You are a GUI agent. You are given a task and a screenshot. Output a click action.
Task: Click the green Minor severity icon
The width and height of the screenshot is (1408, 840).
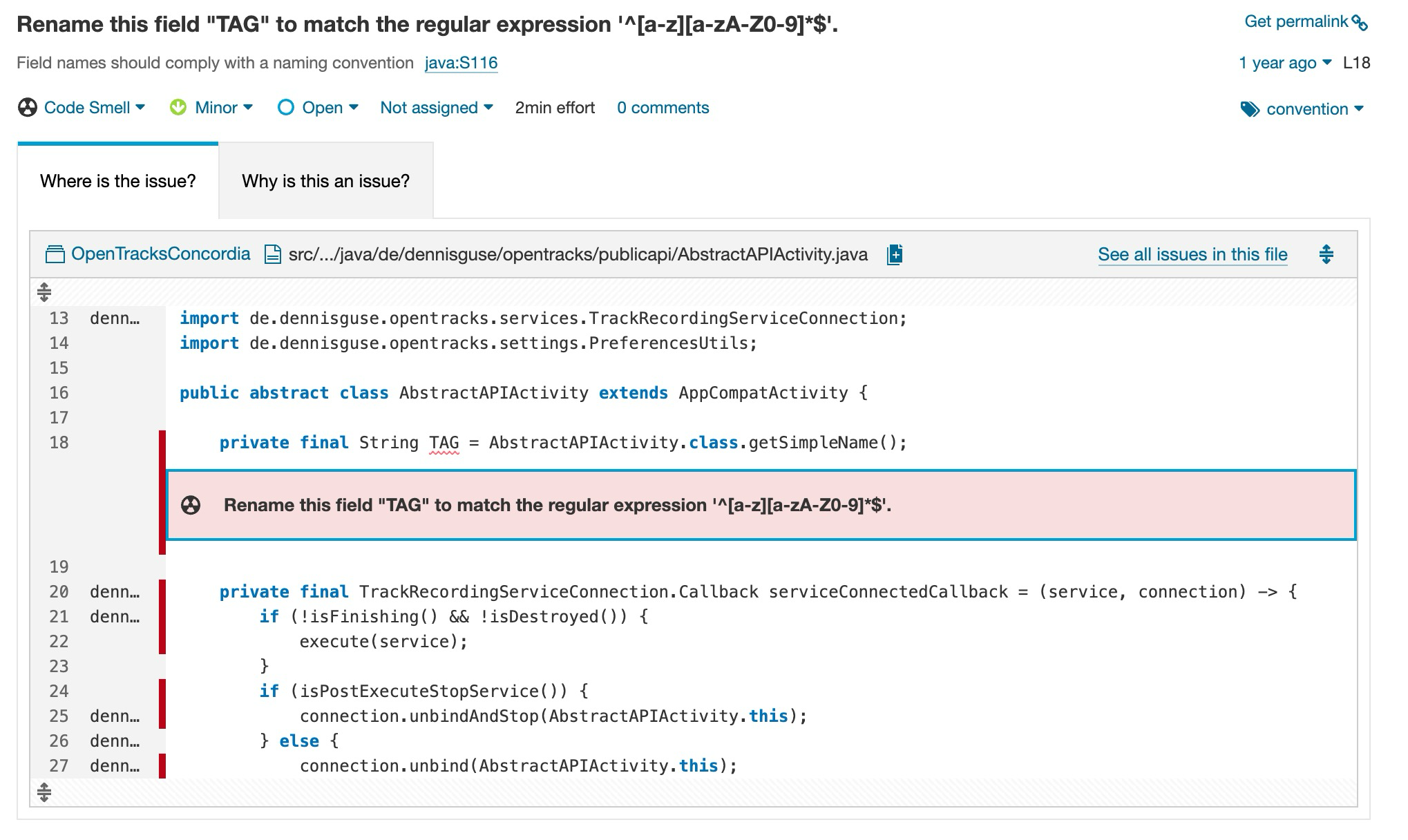[x=178, y=108]
